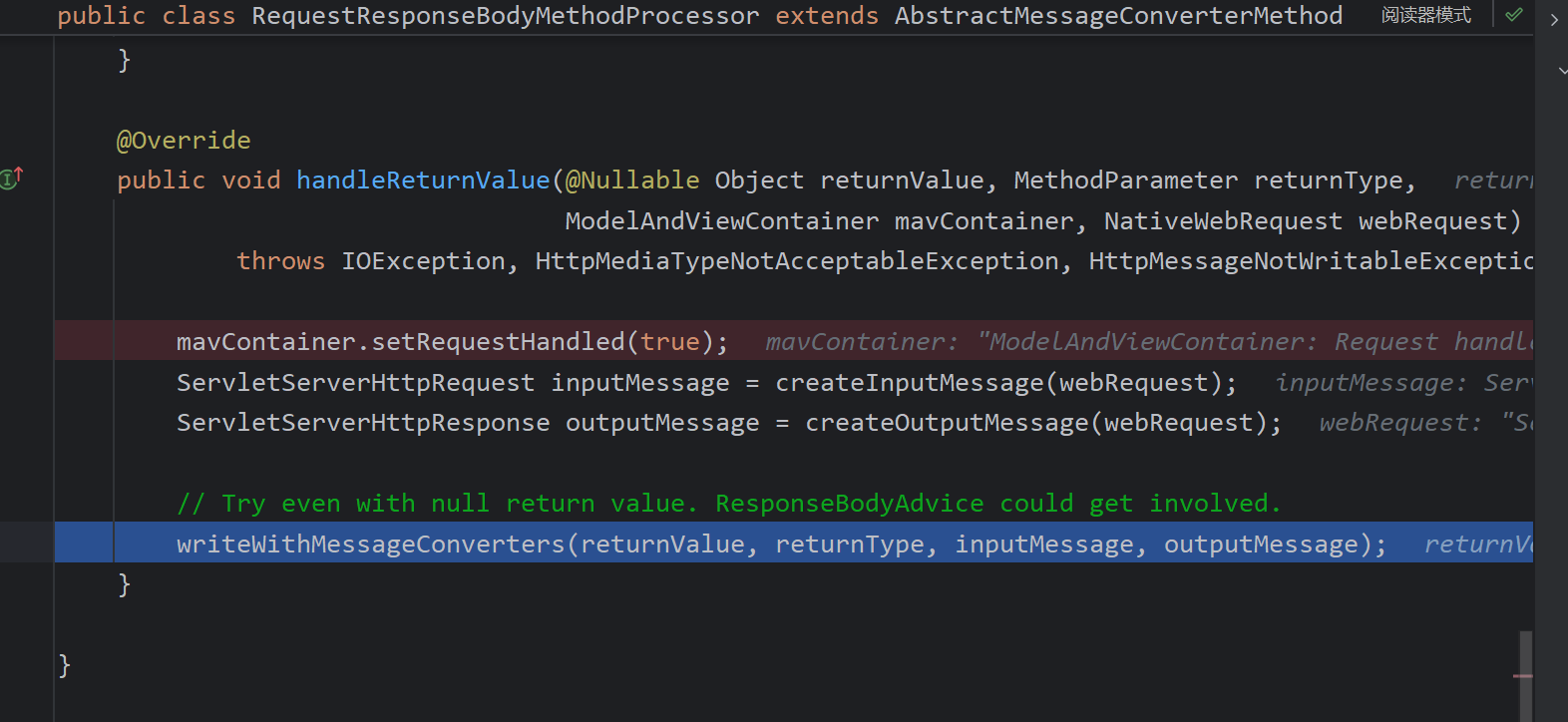Viewport: 1568px width, 722px height.
Task: Click IOException in throws clause
Action: (x=423, y=261)
